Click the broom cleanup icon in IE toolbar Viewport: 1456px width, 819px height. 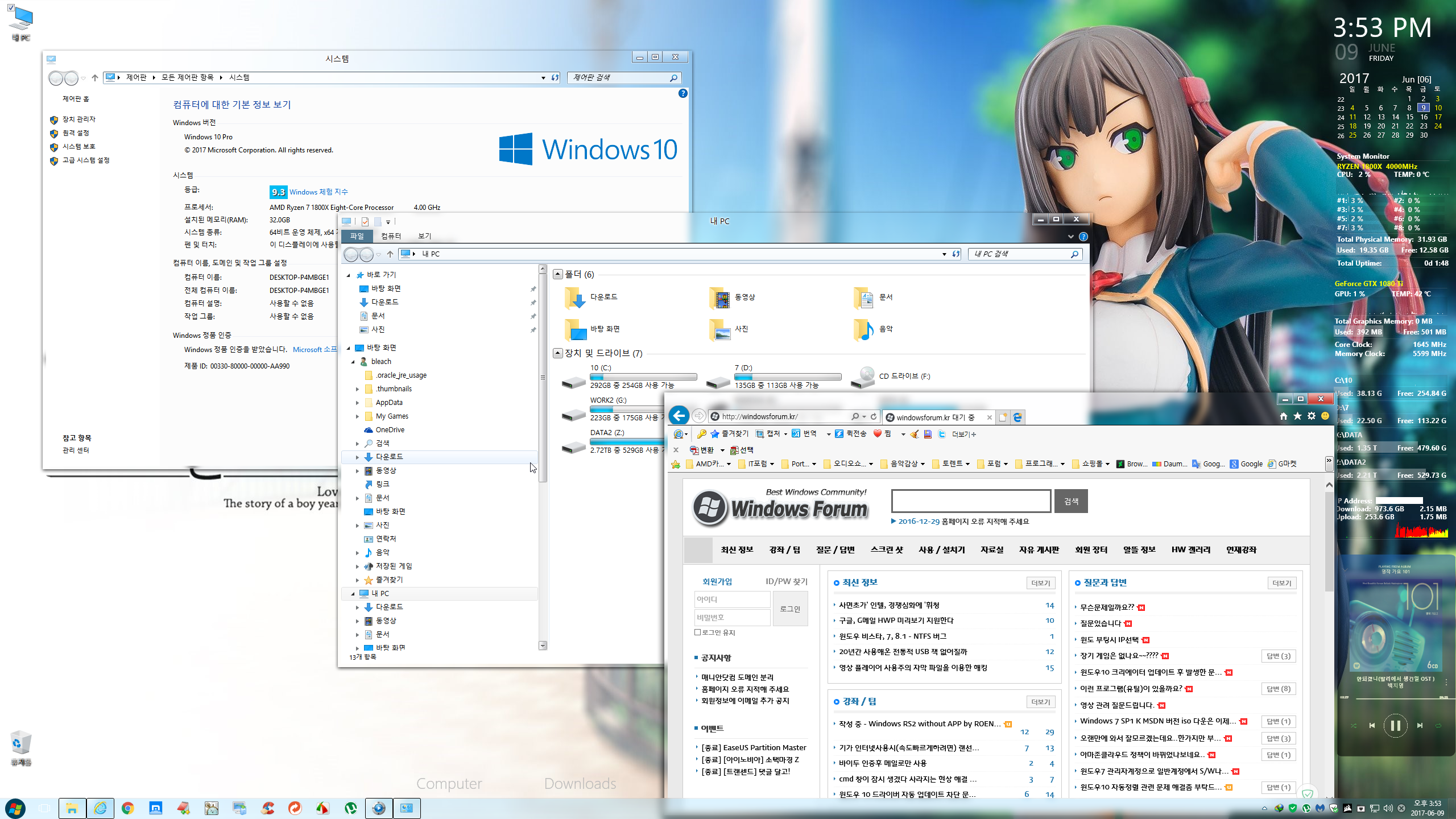click(x=914, y=434)
